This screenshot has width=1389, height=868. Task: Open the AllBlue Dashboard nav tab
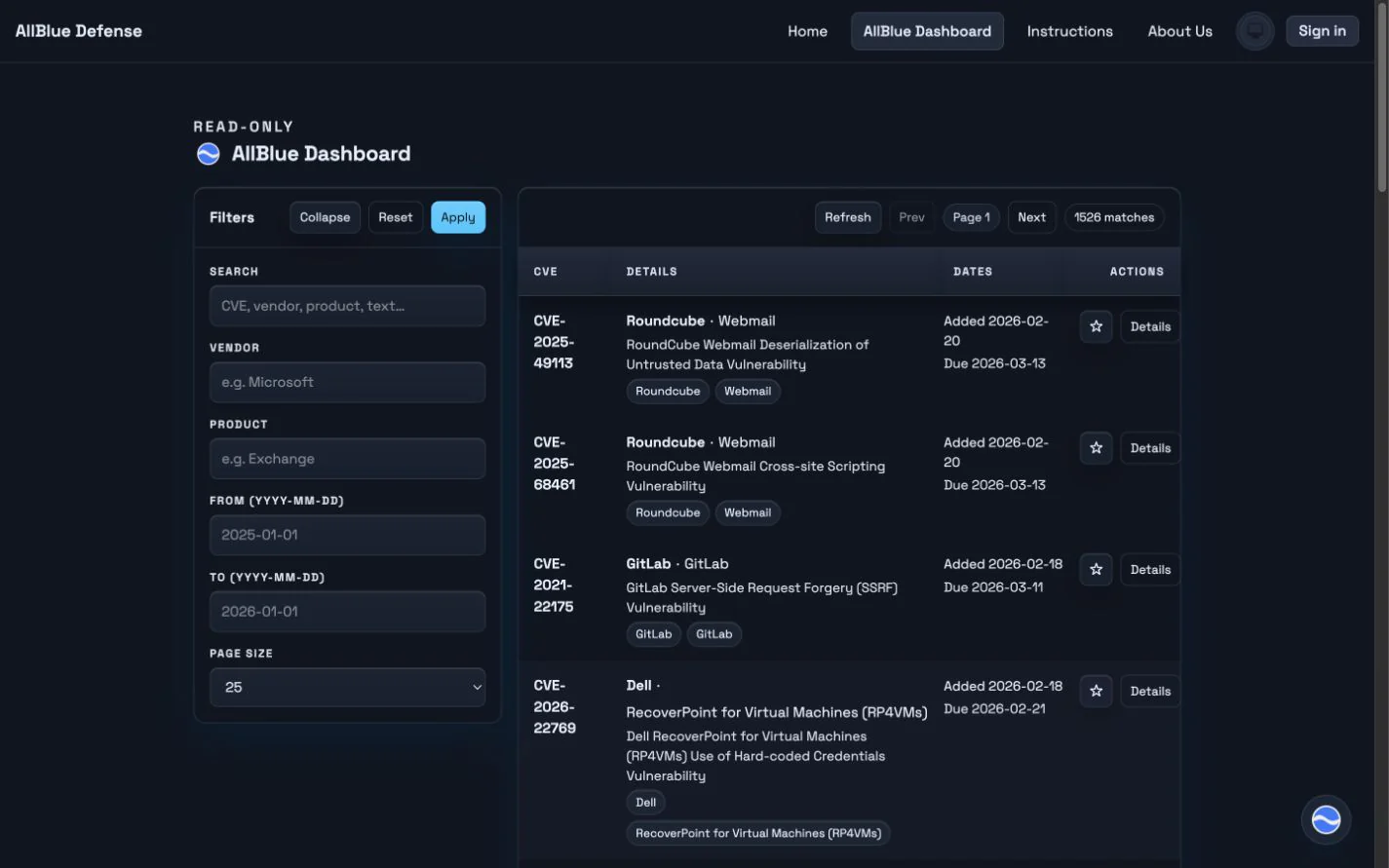coord(927,31)
